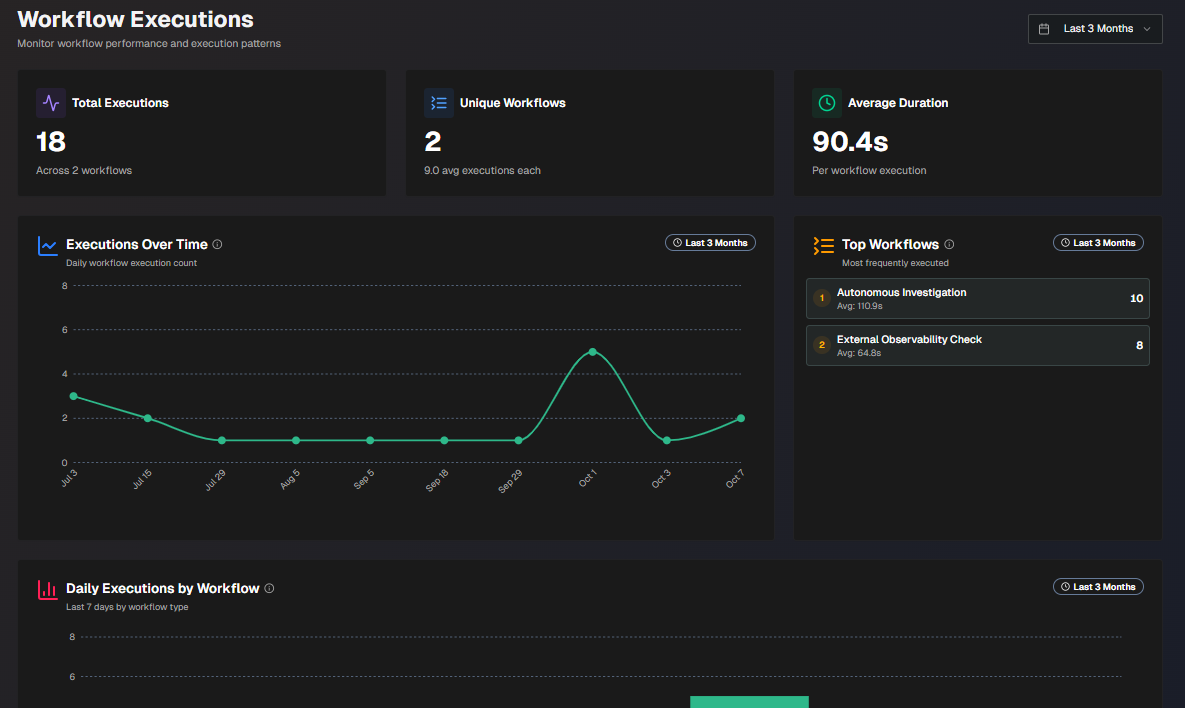Click the Top Workflows orange list icon
The width and height of the screenshot is (1185, 708).
point(823,245)
